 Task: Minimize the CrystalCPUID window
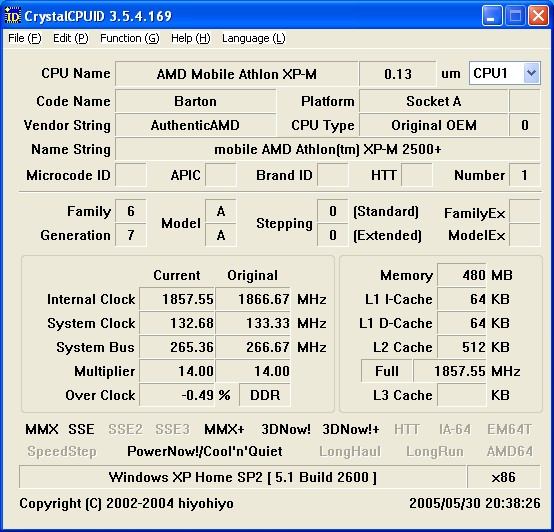click(492, 16)
